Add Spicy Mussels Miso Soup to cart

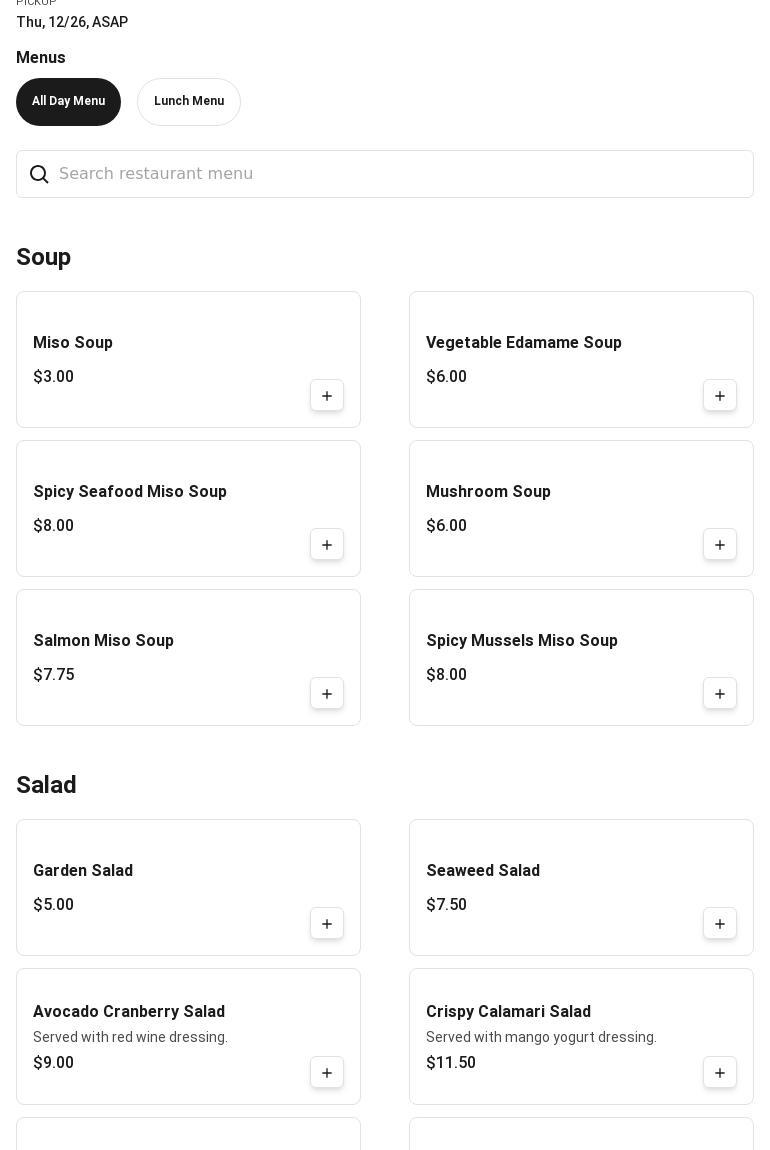tap(720, 694)
